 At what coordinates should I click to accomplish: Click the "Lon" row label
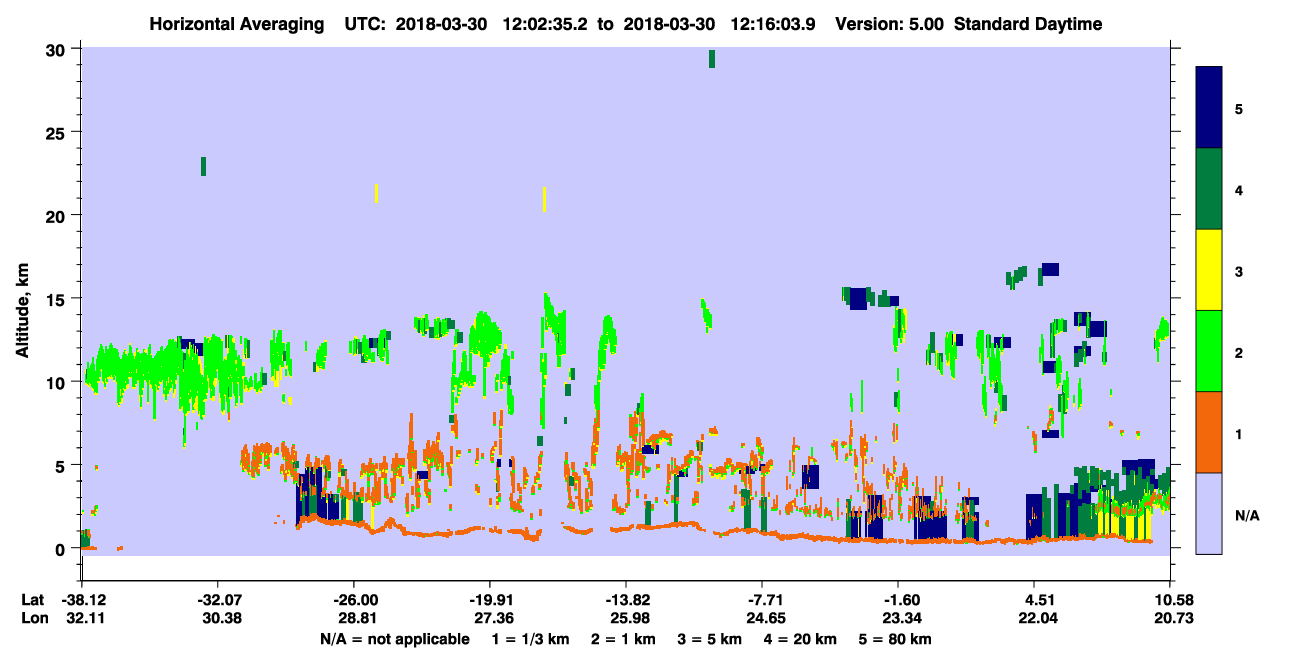(x=34, y=618)
